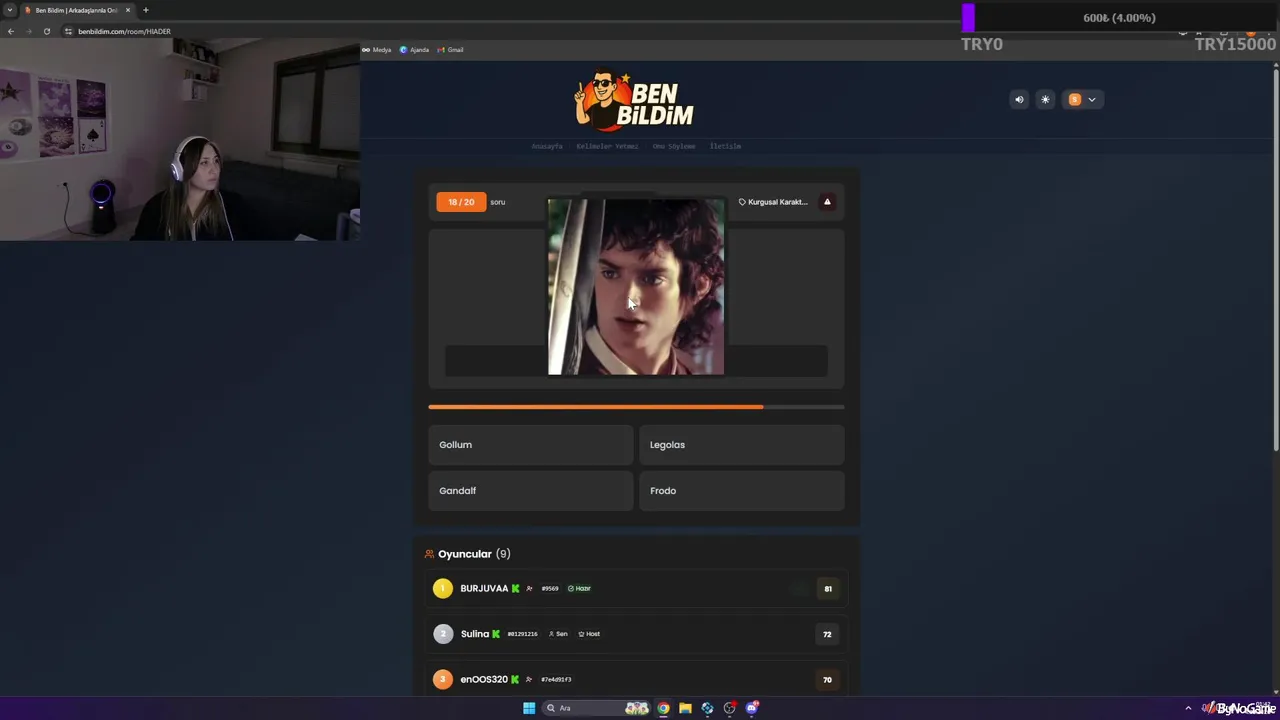Open a new browser tab

[x=145, y=10]
